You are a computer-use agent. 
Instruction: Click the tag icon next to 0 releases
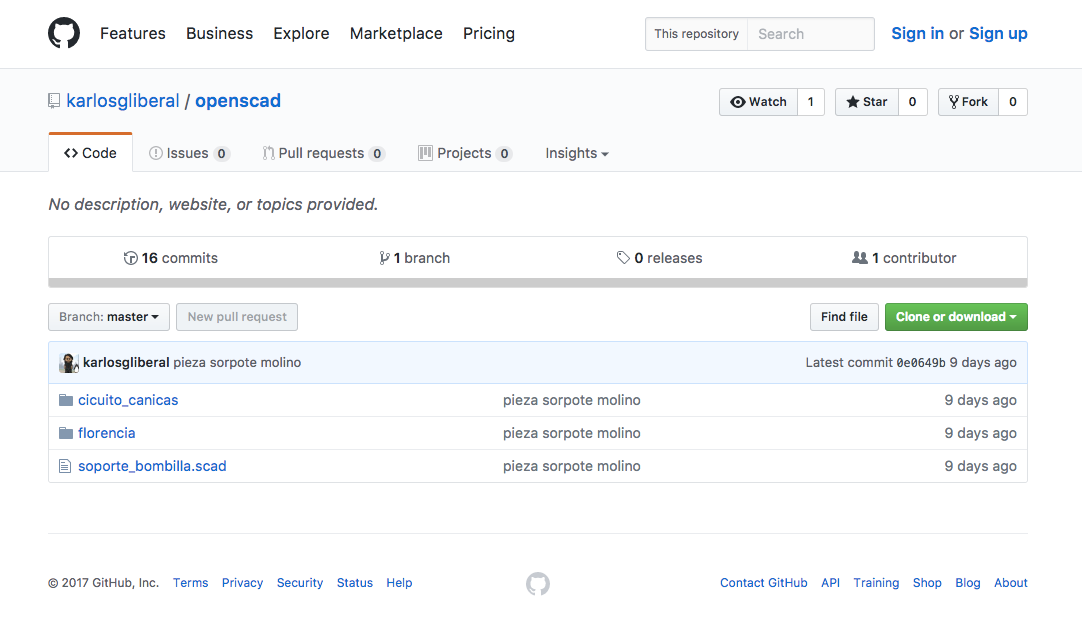click(x=623, y=258)
